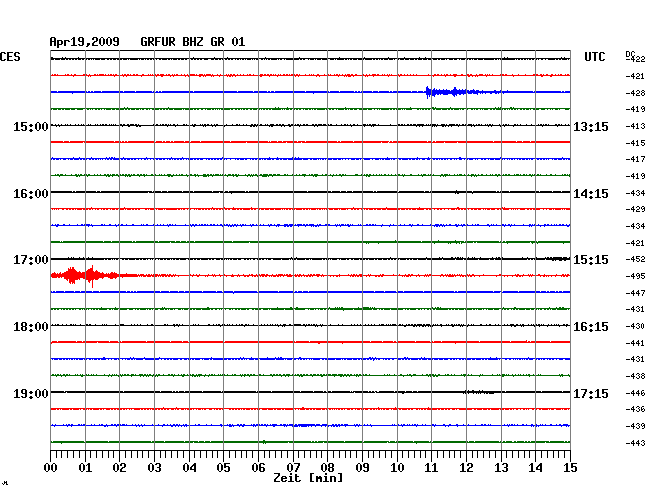Image resolution: width=650 pixels, height=494 pixels.
Task: Click the UTC column header
Action: (x=595, y=57)
